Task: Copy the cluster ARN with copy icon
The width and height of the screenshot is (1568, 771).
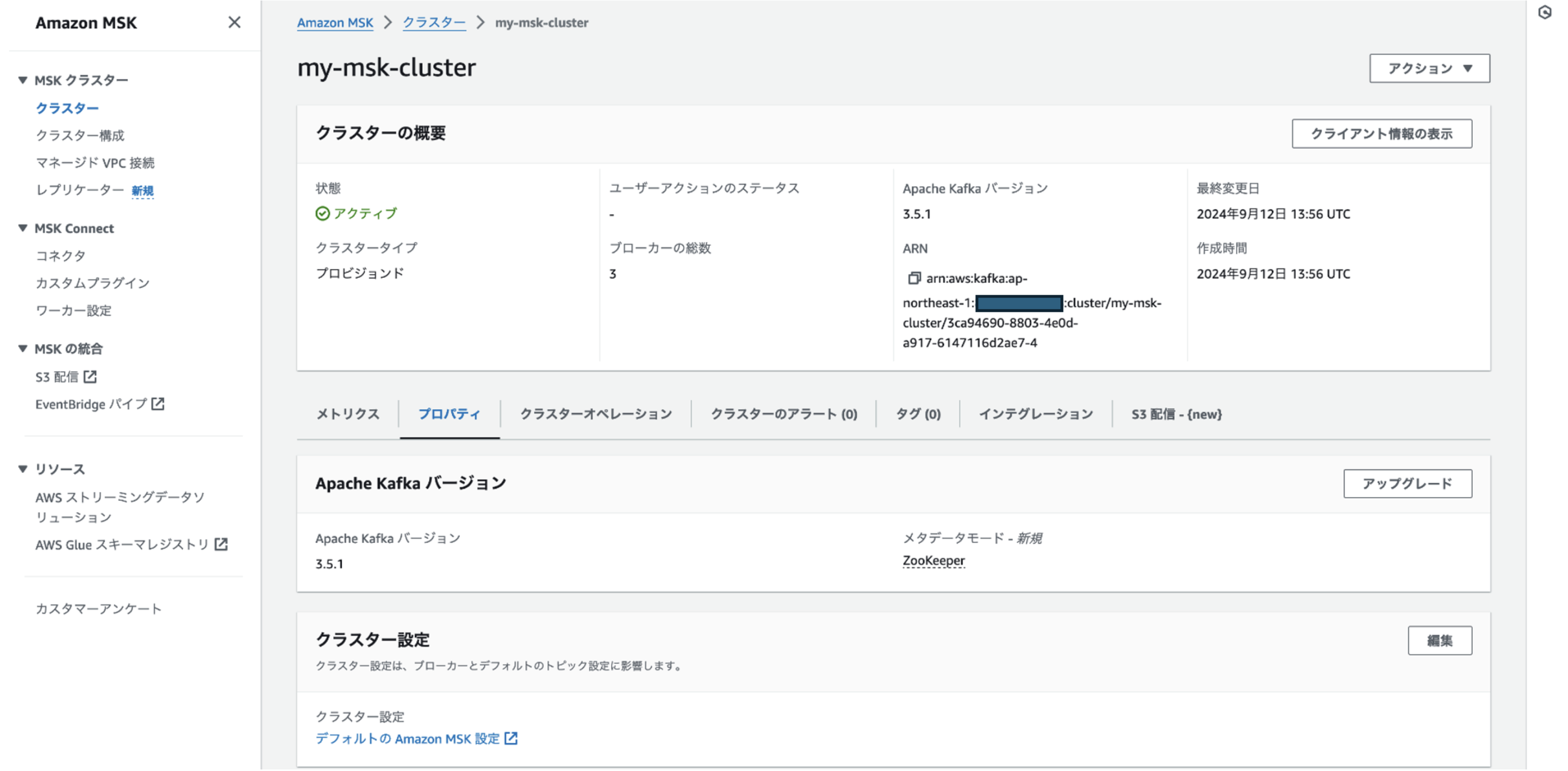Action: [x=914, y=278]
